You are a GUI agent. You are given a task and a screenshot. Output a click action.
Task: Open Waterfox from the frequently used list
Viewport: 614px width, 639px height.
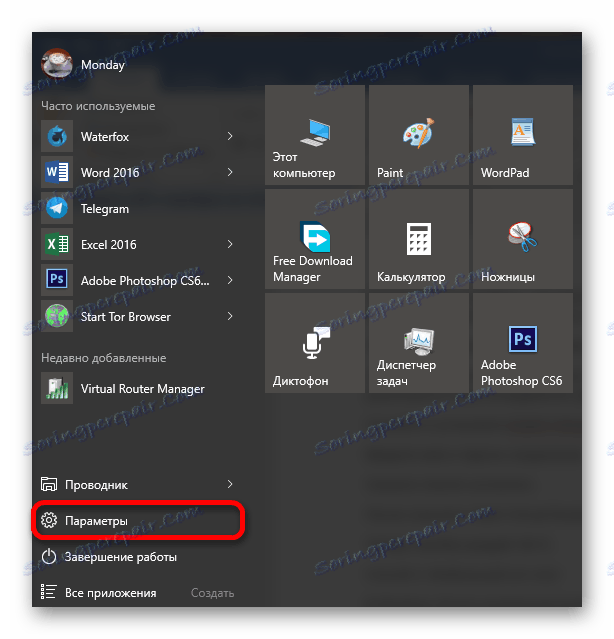[x=139, y=136]
